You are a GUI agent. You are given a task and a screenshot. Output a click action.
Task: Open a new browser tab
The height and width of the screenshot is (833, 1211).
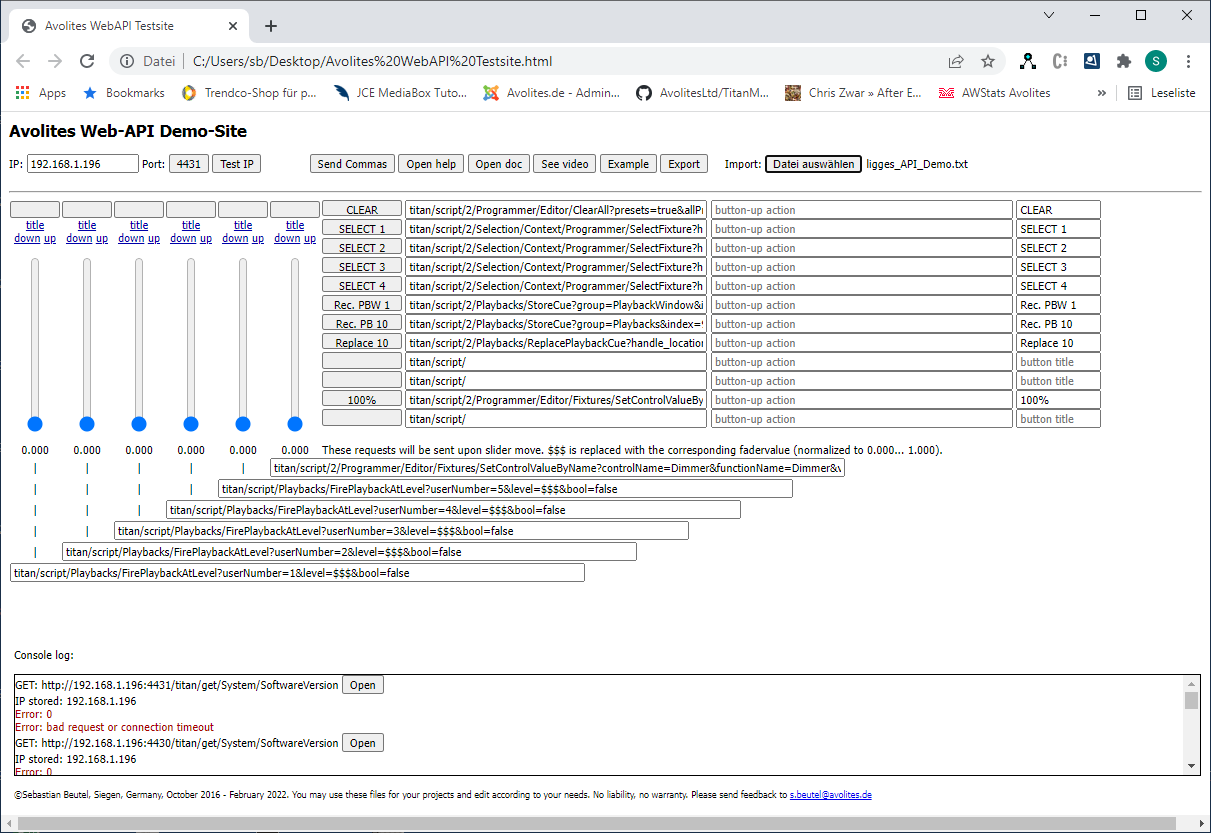(x=270, y=26)
